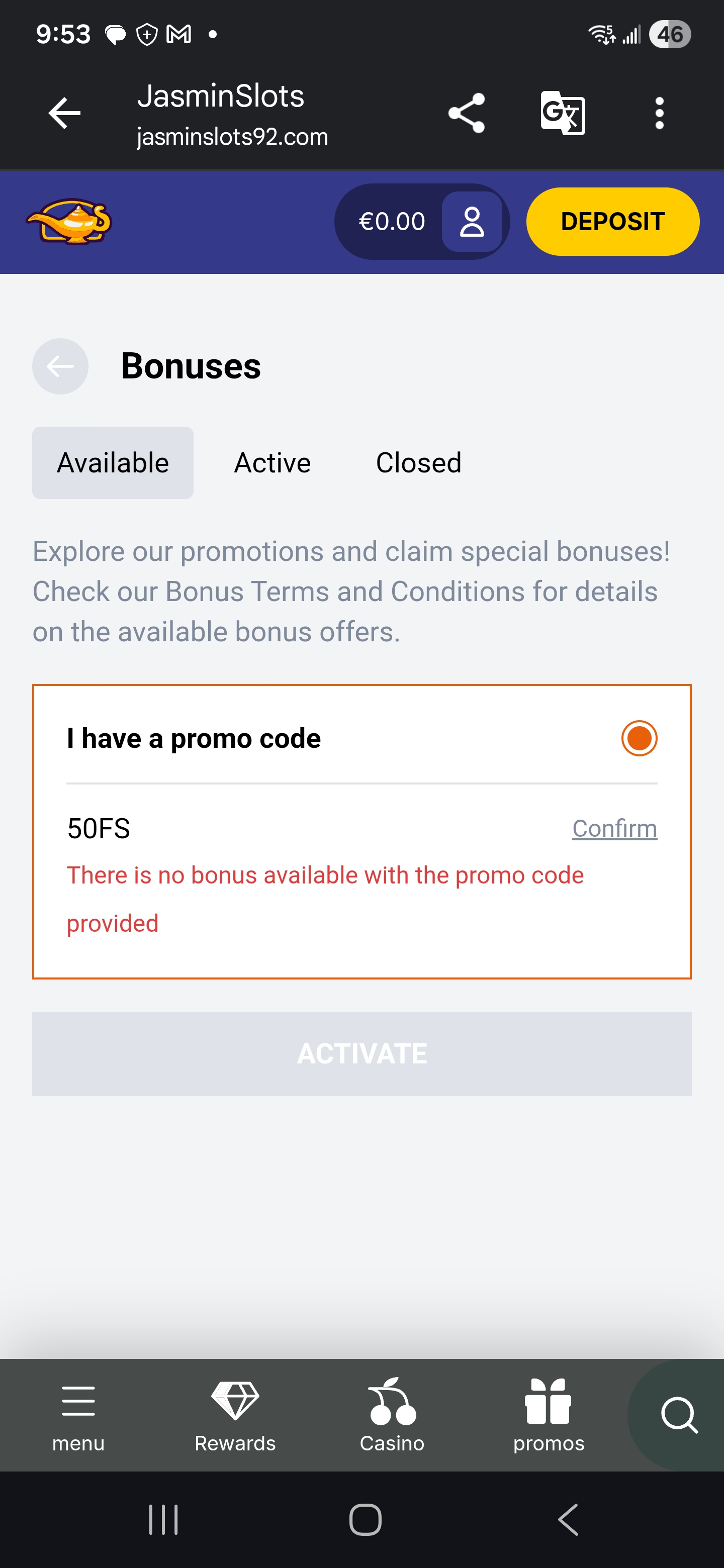Open the three-dot overflow menu

click(659, 113)
